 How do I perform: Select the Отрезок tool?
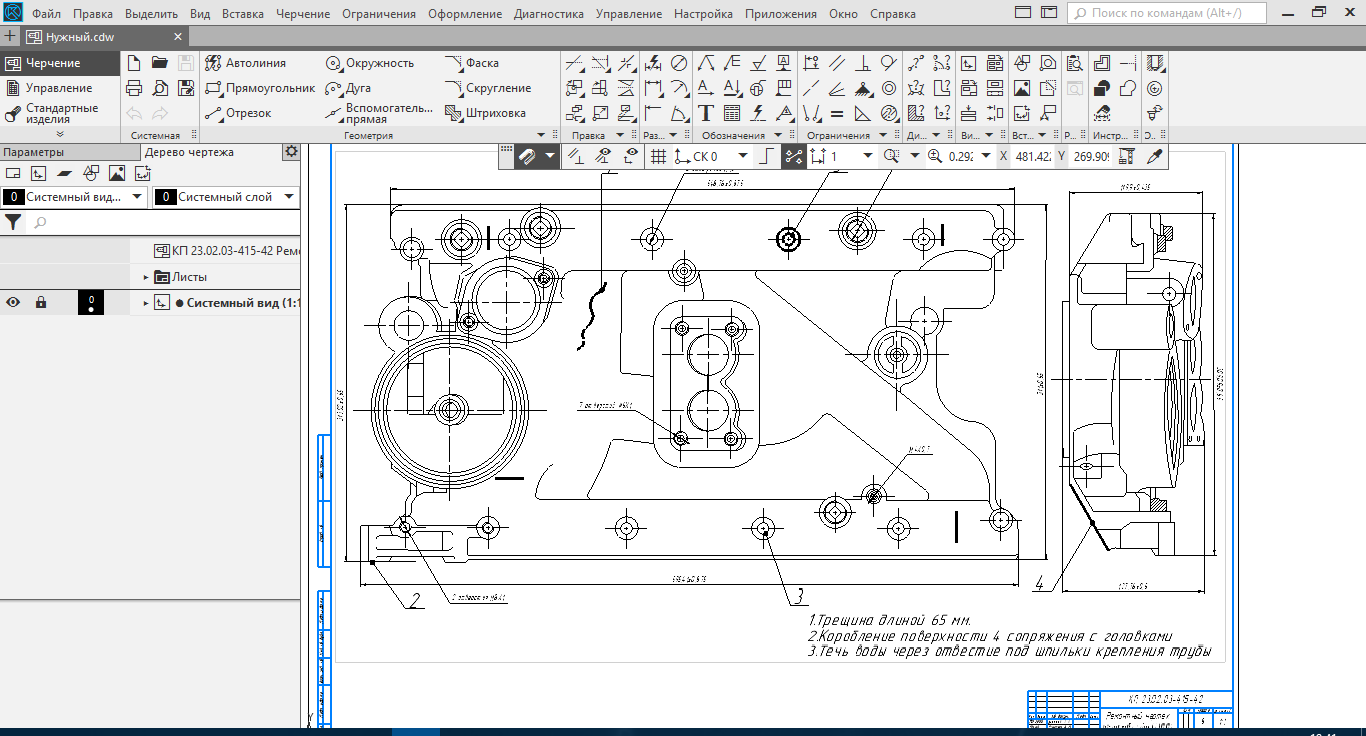pos(238,113)
